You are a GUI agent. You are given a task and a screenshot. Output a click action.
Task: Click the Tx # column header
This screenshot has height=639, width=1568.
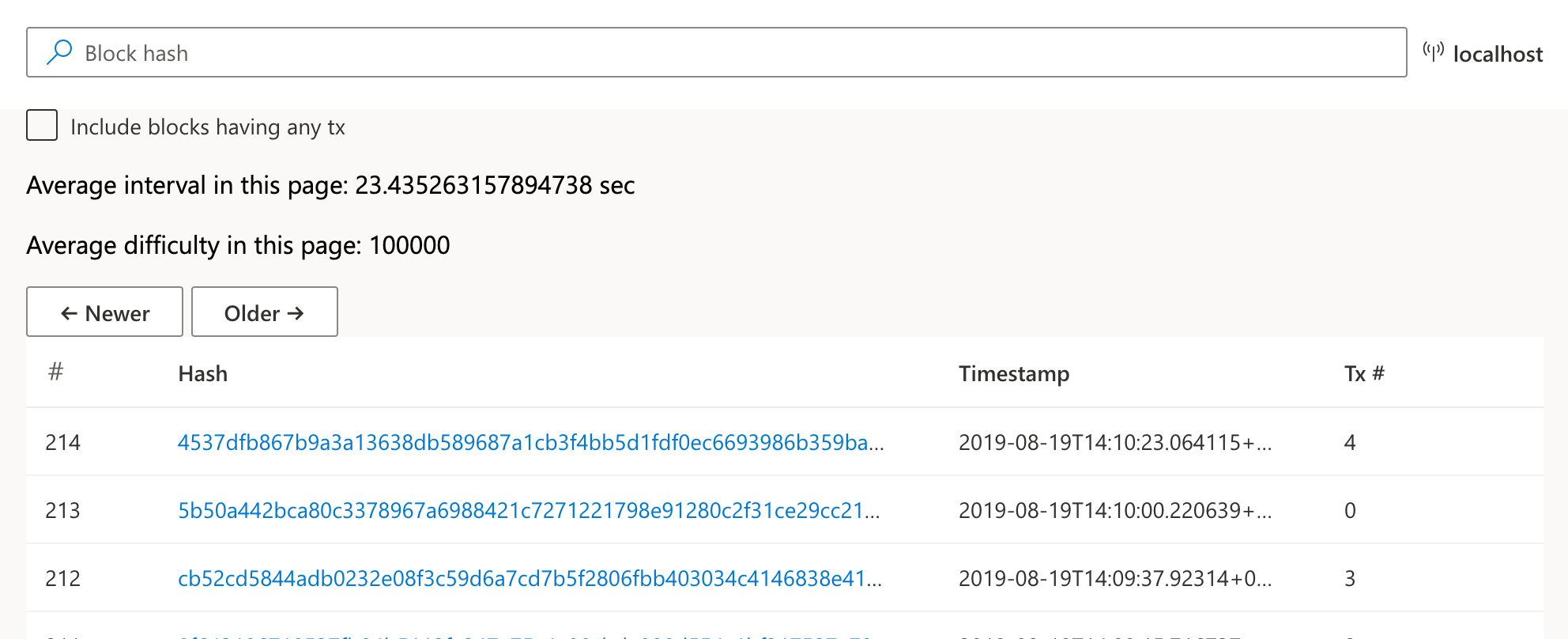click(x=1364, y=373)
